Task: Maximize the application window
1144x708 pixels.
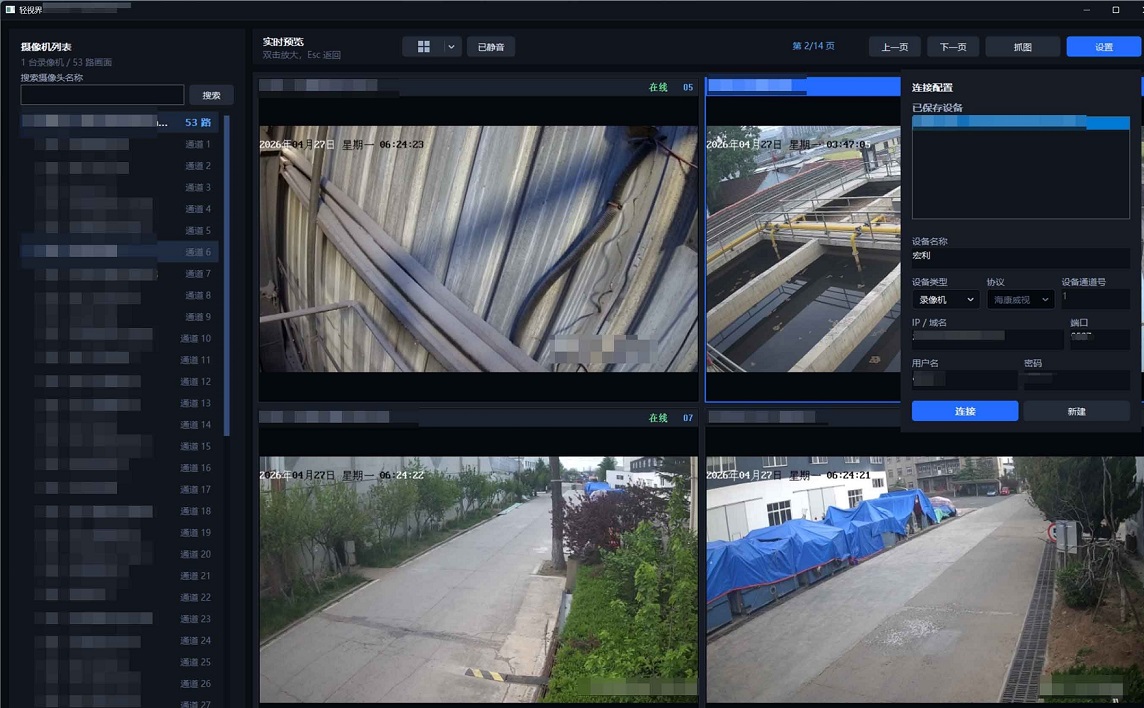Action: [x=1116, y=9]
